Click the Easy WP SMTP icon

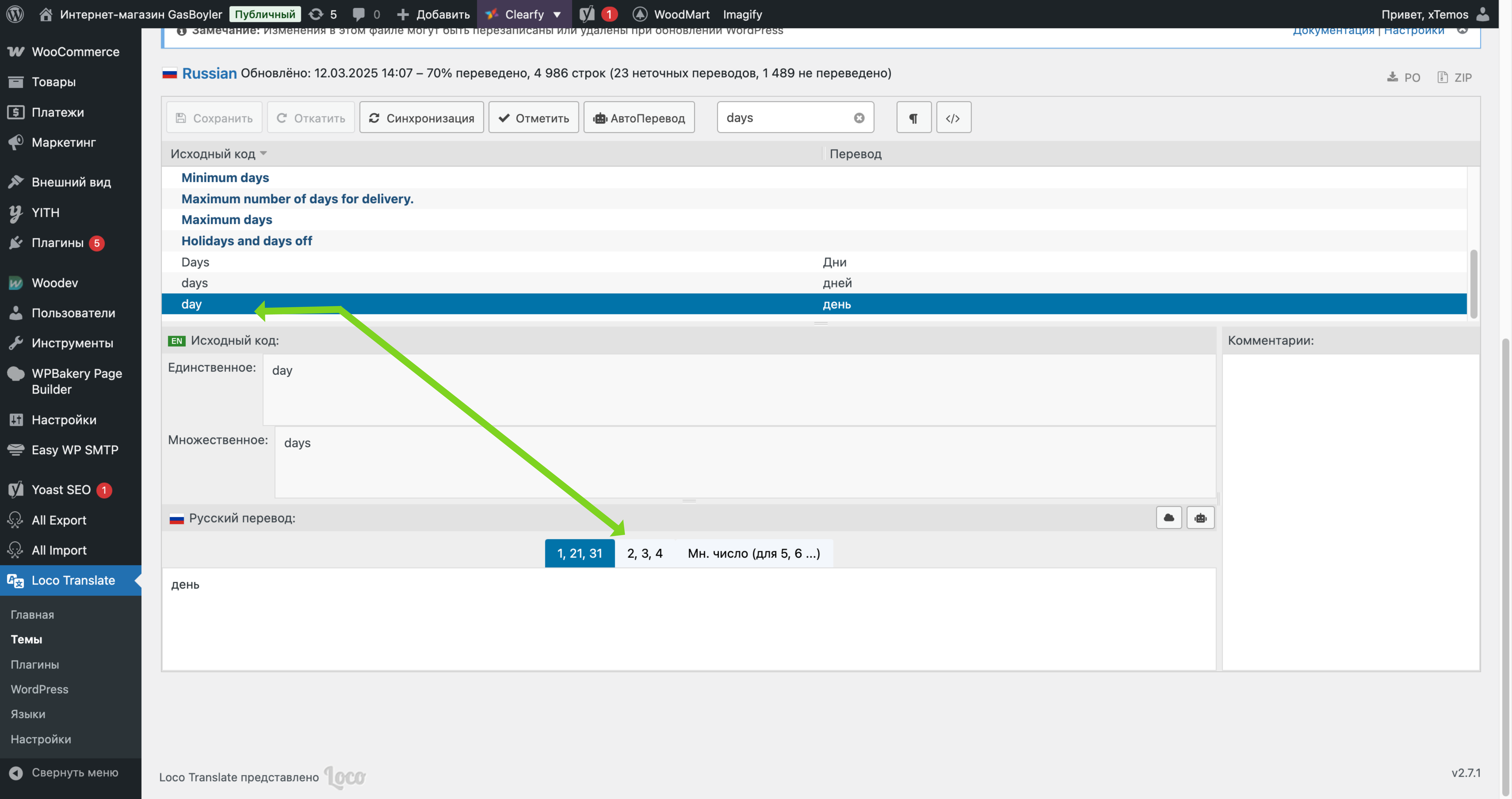tap(16, 450)
